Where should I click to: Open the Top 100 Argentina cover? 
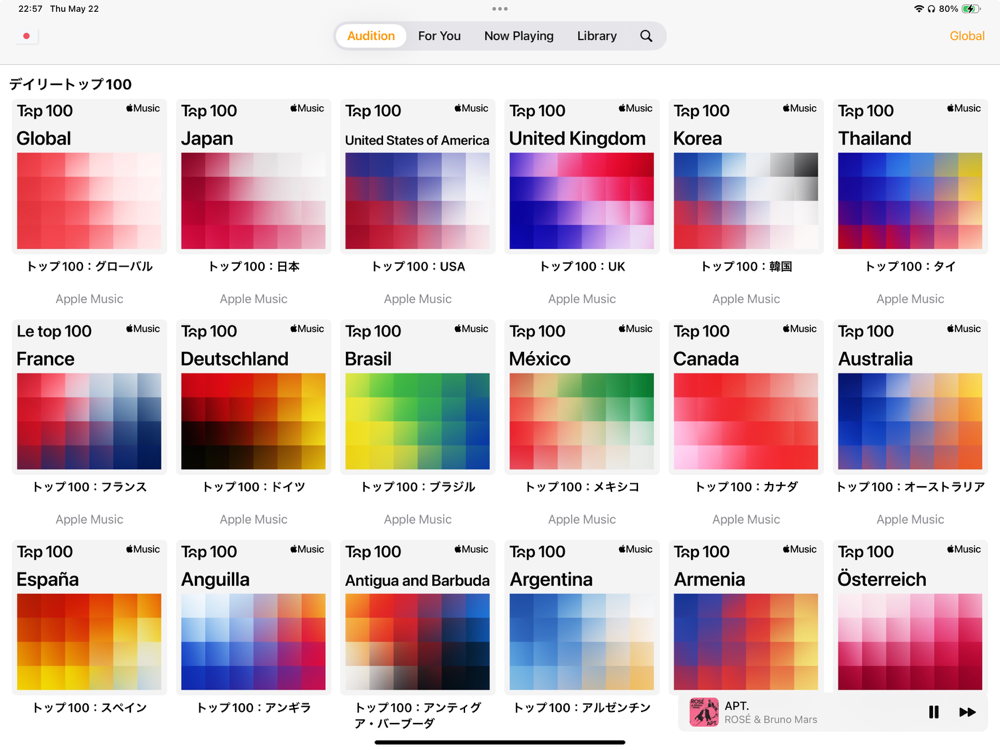(x=582, y=617)
